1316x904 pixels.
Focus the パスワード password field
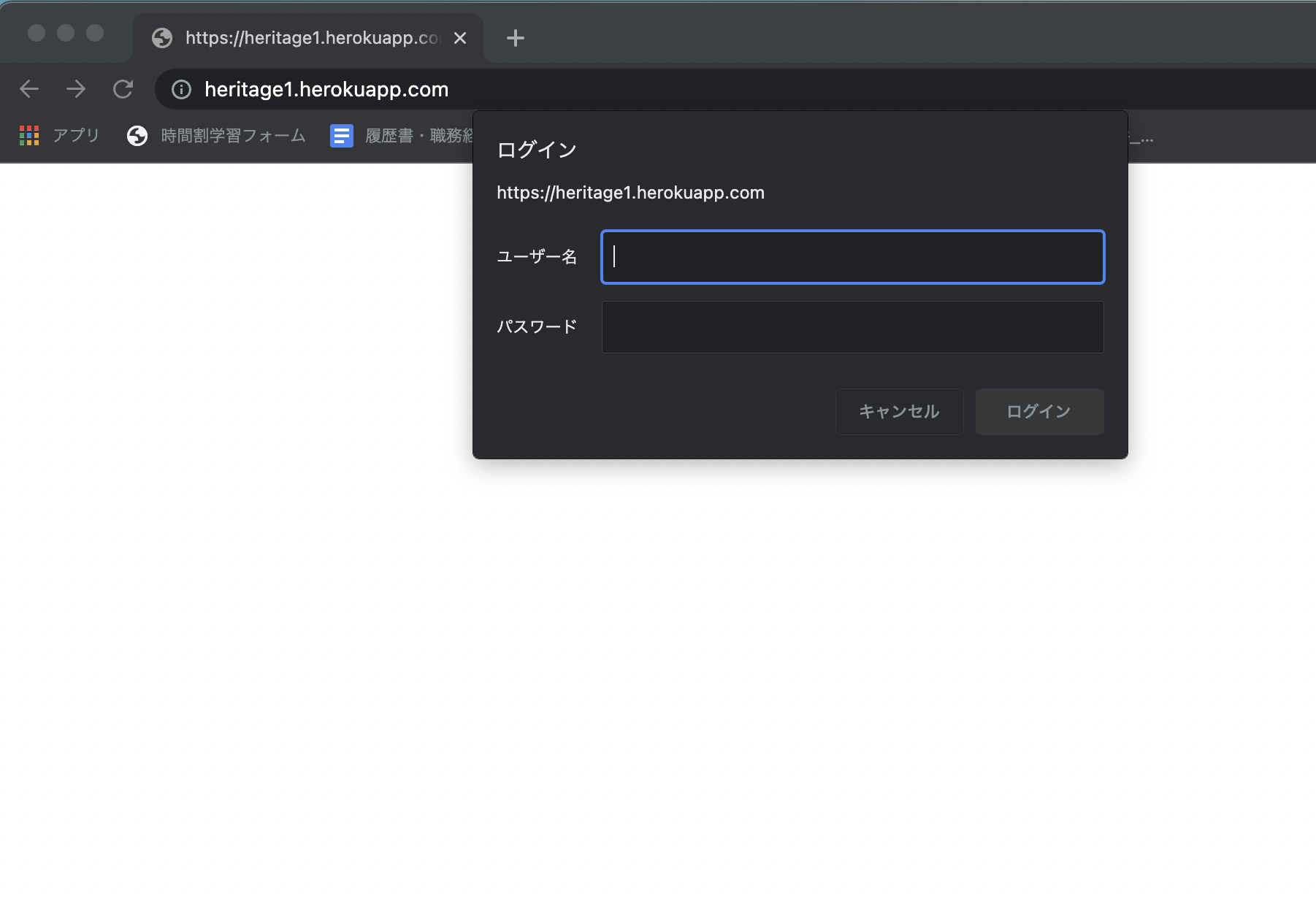[x=852, y=327]
